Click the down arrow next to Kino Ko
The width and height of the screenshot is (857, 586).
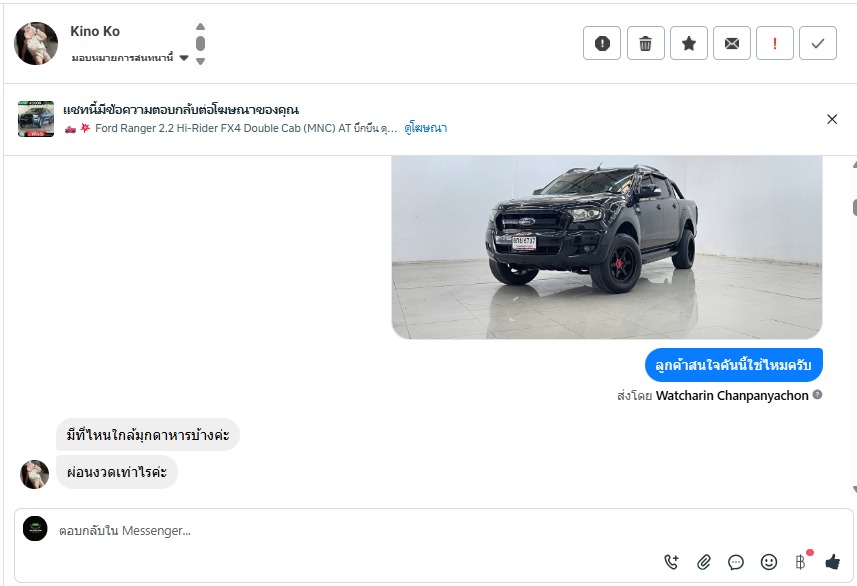(x=201, y=61)
